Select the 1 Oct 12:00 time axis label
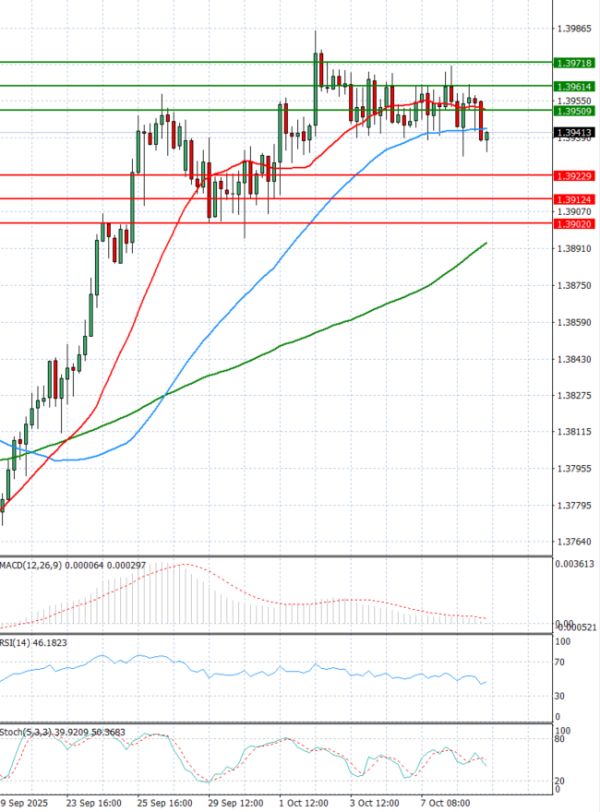Screen dimensions: 600x812 [303, 802]
